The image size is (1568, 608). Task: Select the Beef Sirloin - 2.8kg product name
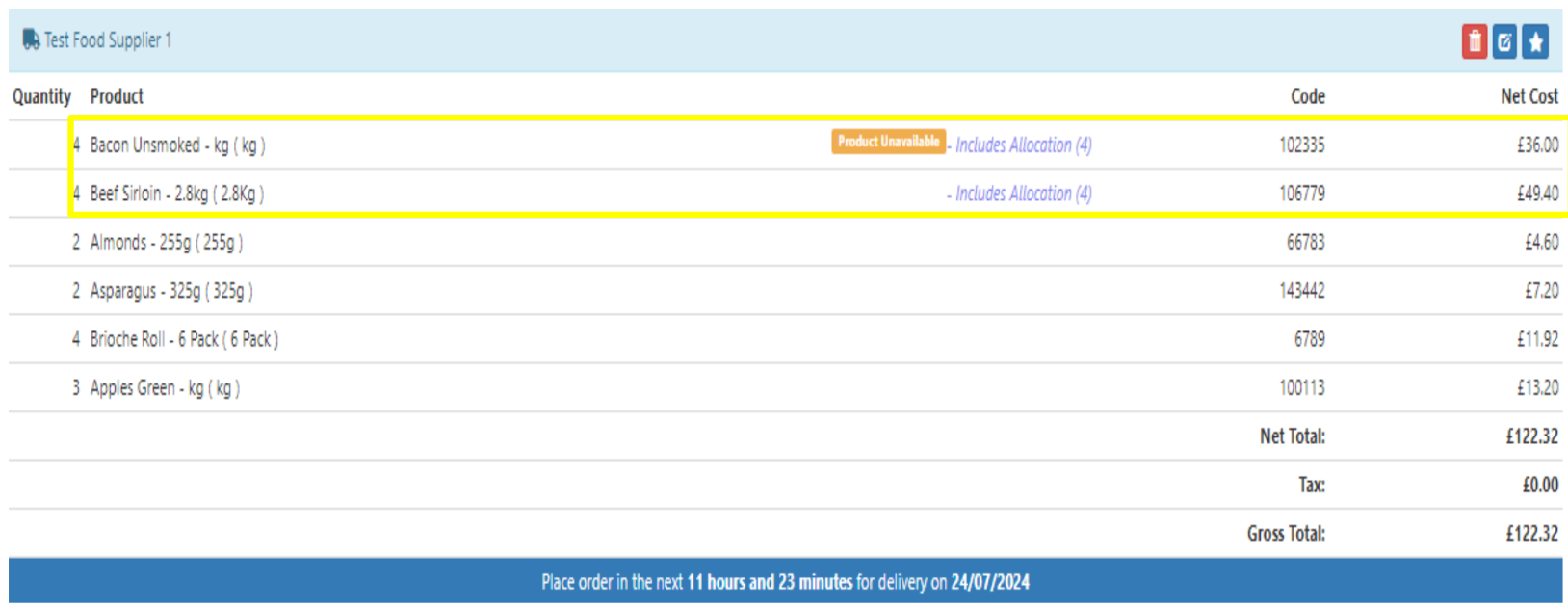pyautogui.click(x=176, y=194)
